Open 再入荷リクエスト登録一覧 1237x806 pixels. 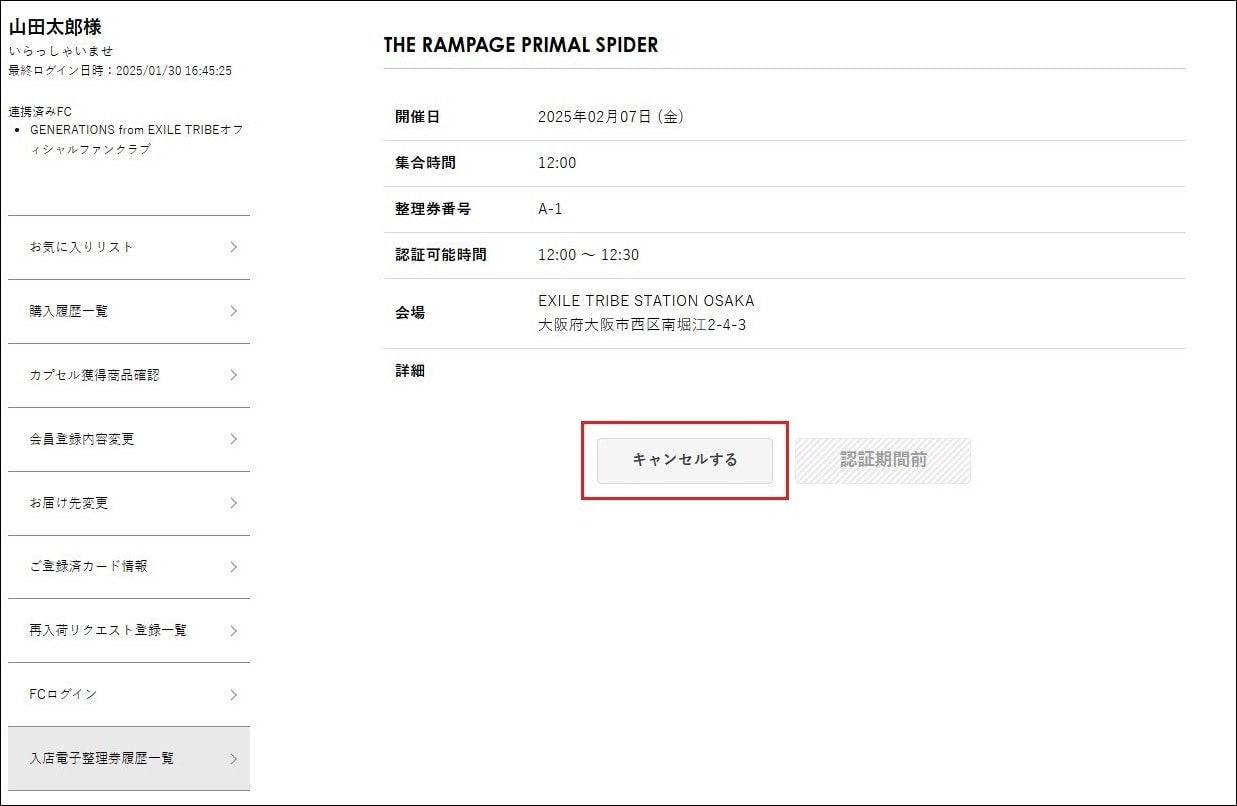129,631
